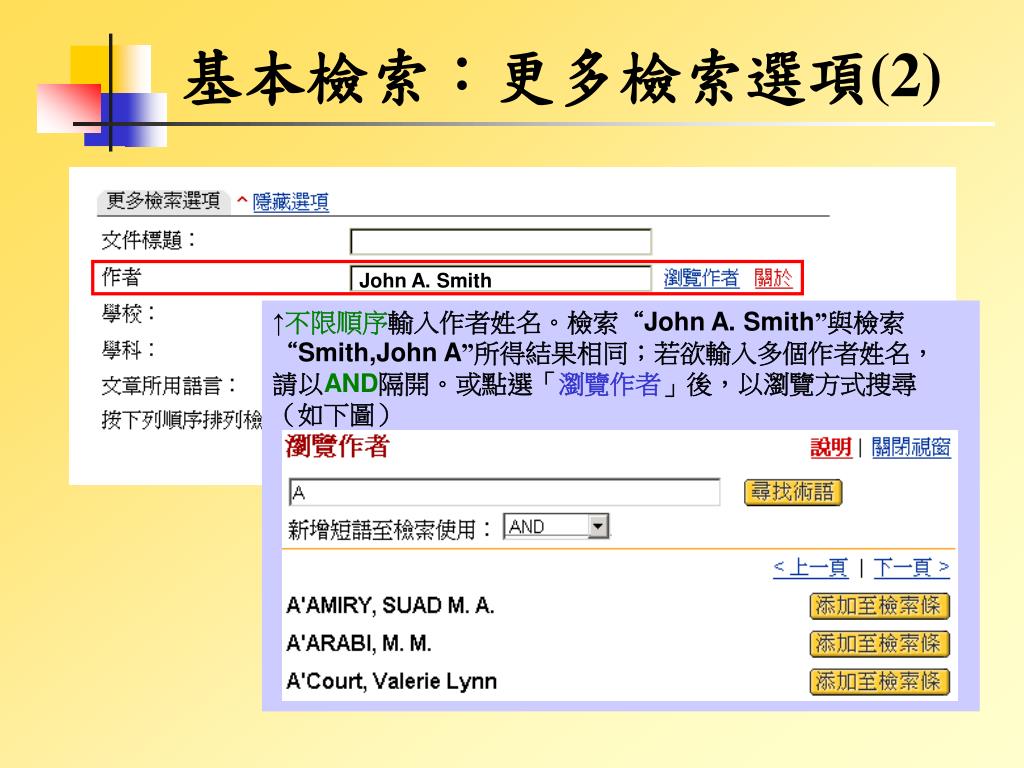Screen dimensions: 1024x768
Task: Click the author field containing John A. Smith
Action: (500, 279)
